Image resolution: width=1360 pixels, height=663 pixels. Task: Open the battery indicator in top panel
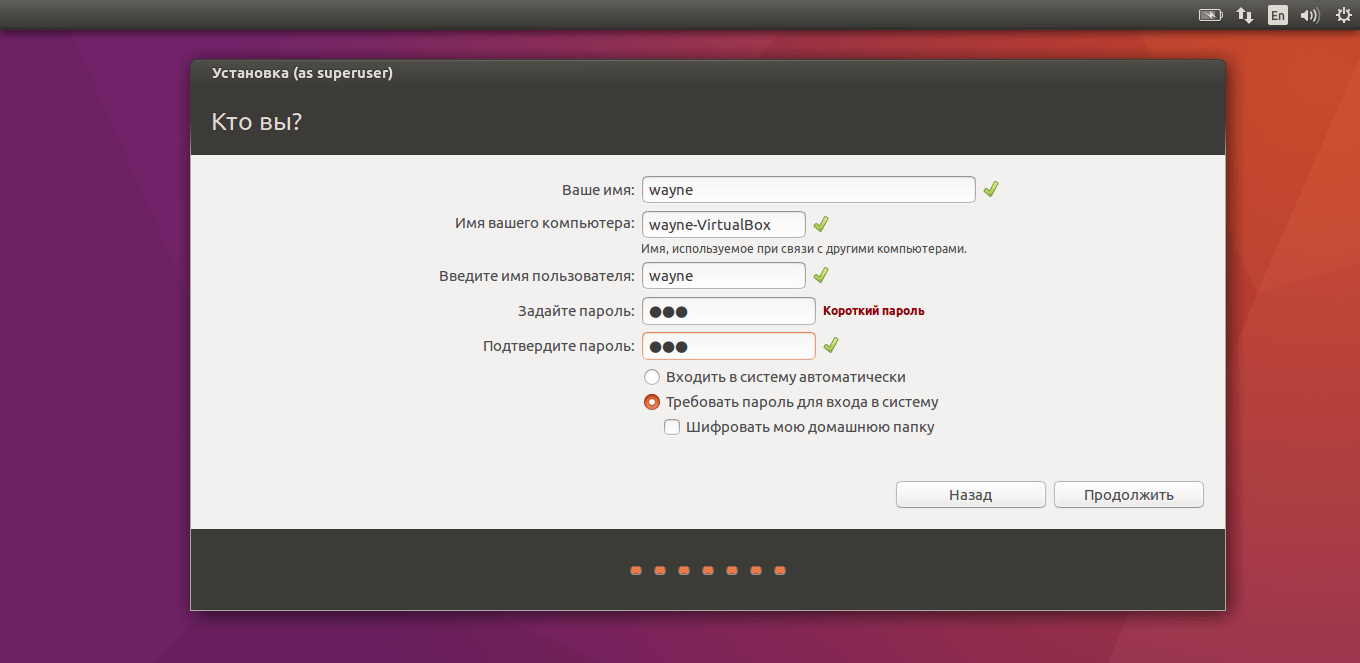coord(1211,15)
